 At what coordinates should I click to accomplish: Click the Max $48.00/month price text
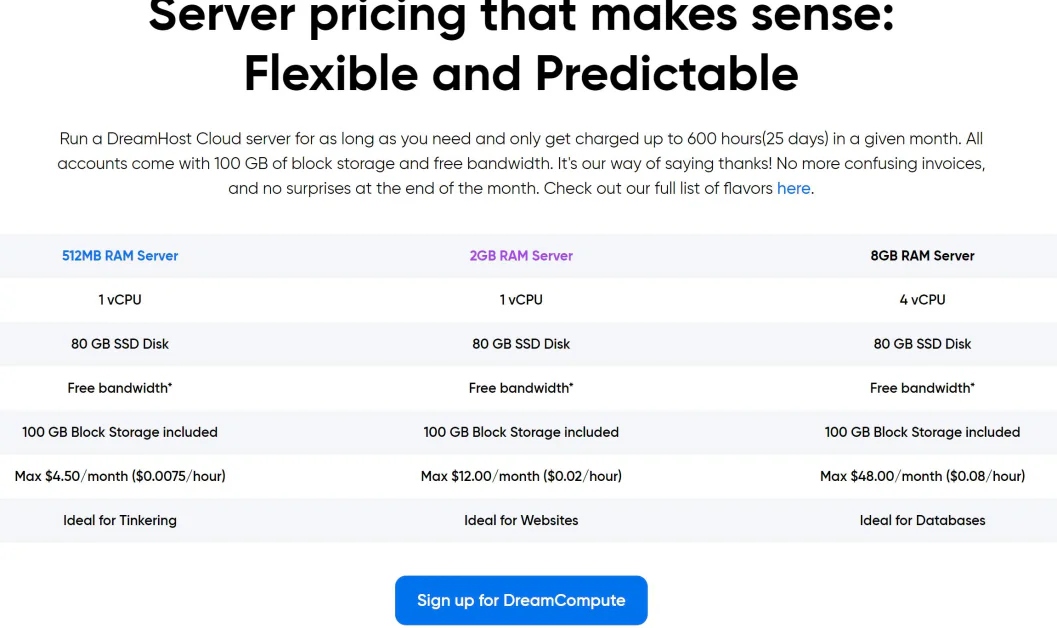coord(922,476)
